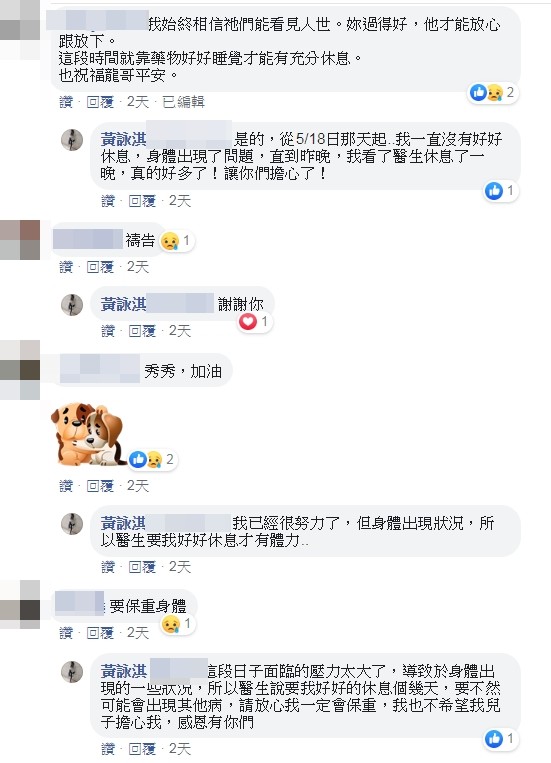Reply to the 禱告 comment
This screenshot has height=763, width=551.
100,267
